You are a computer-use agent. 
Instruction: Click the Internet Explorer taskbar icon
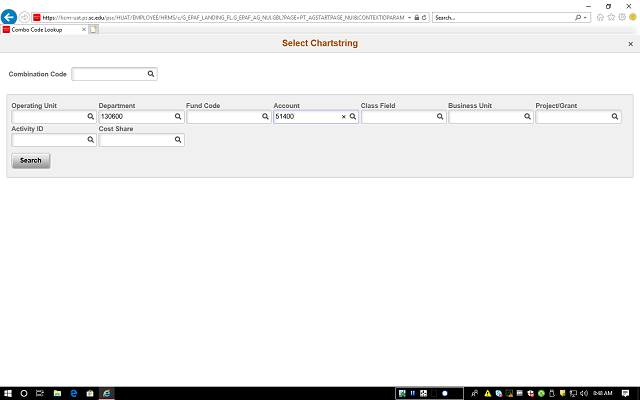107,393
